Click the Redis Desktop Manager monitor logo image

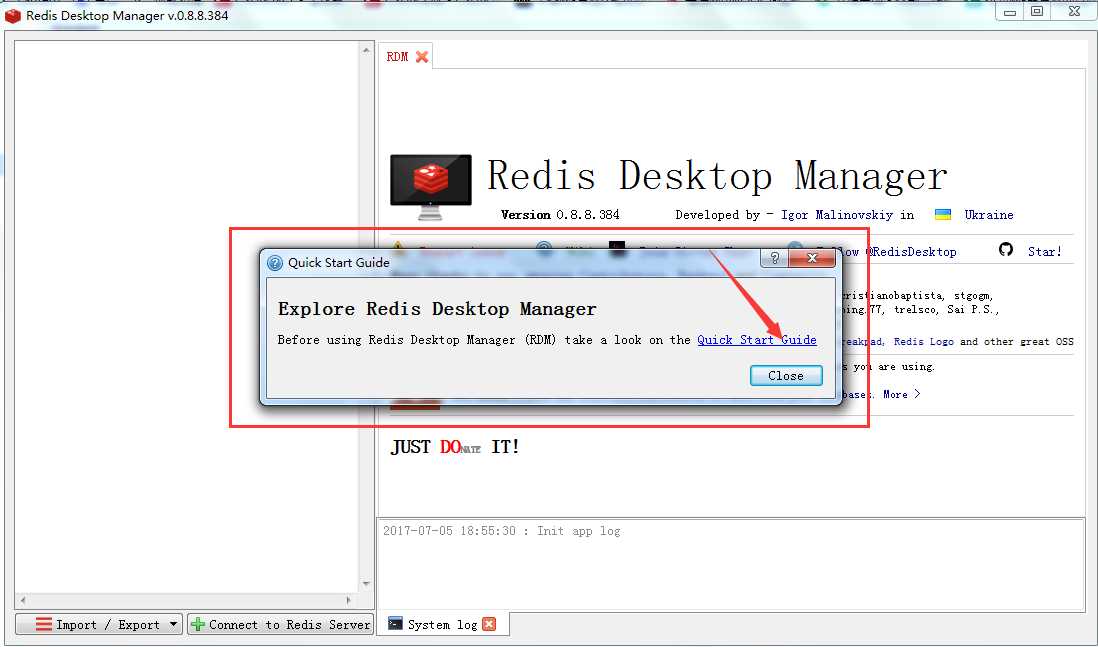[431, 187]
